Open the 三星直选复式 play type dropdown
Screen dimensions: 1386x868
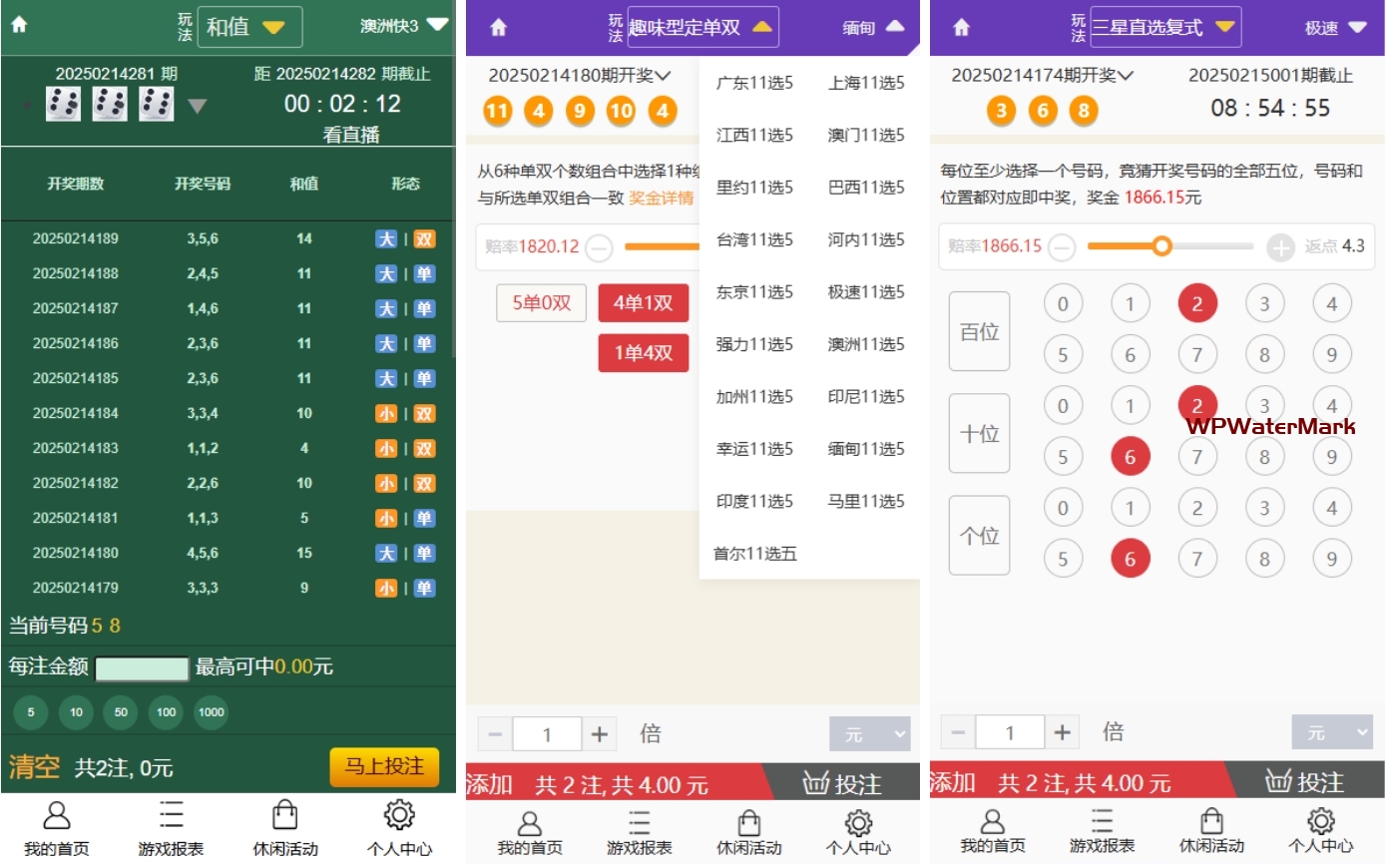click(1165, 27)
